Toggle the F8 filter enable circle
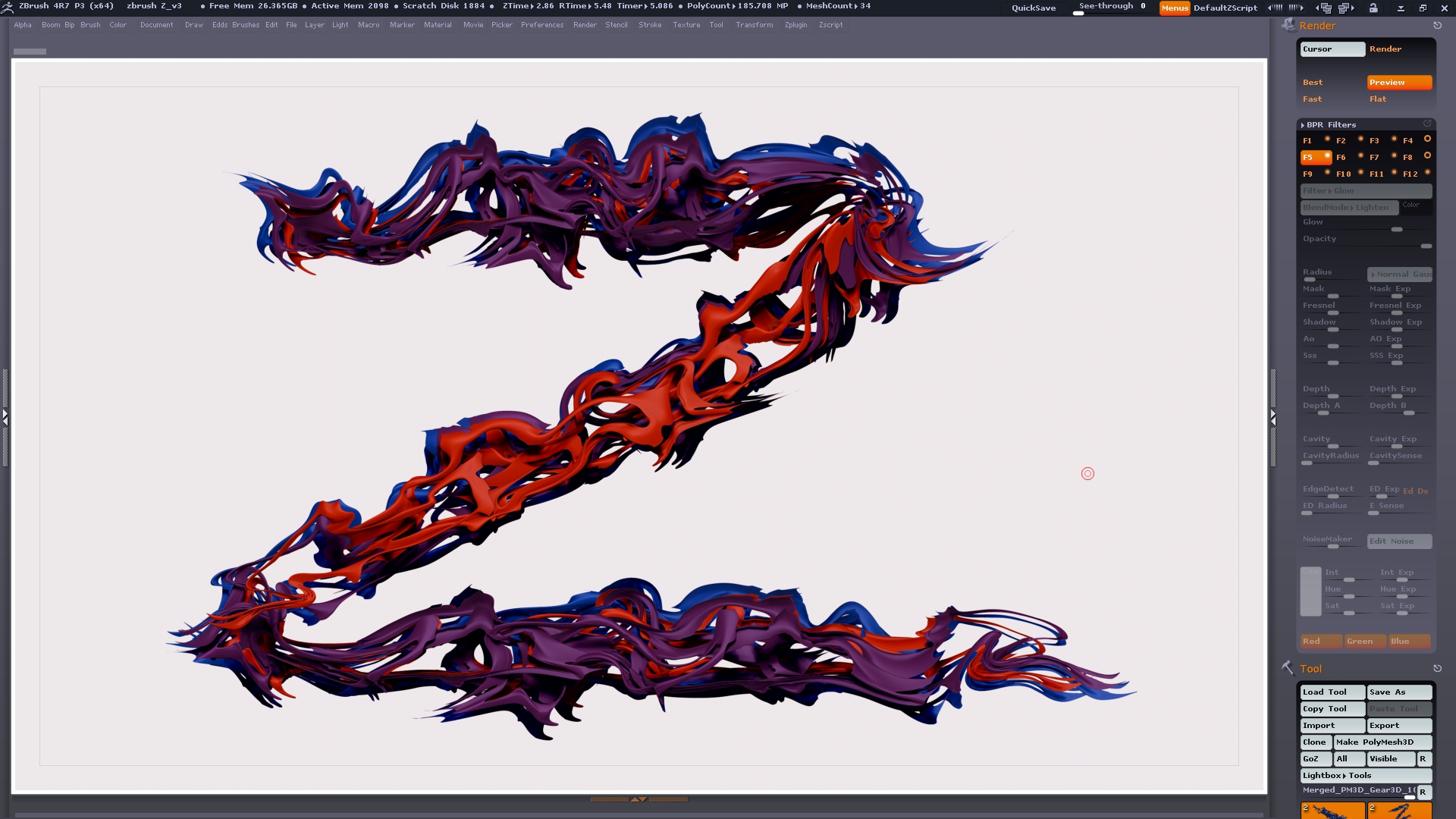This screenshot has height=819, width=1456. click(x=1427, y=155)
